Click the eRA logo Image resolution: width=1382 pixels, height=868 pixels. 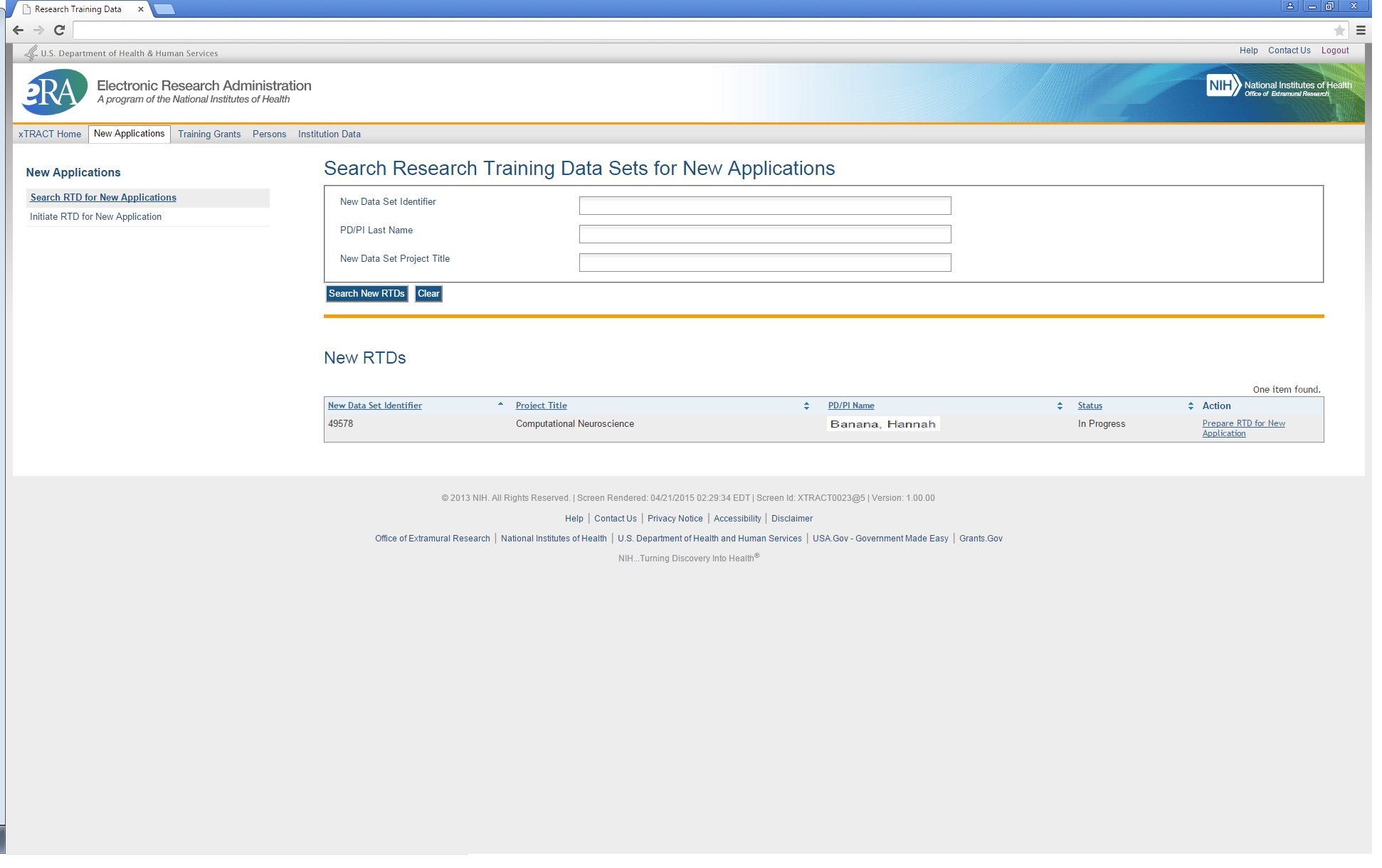55,92
